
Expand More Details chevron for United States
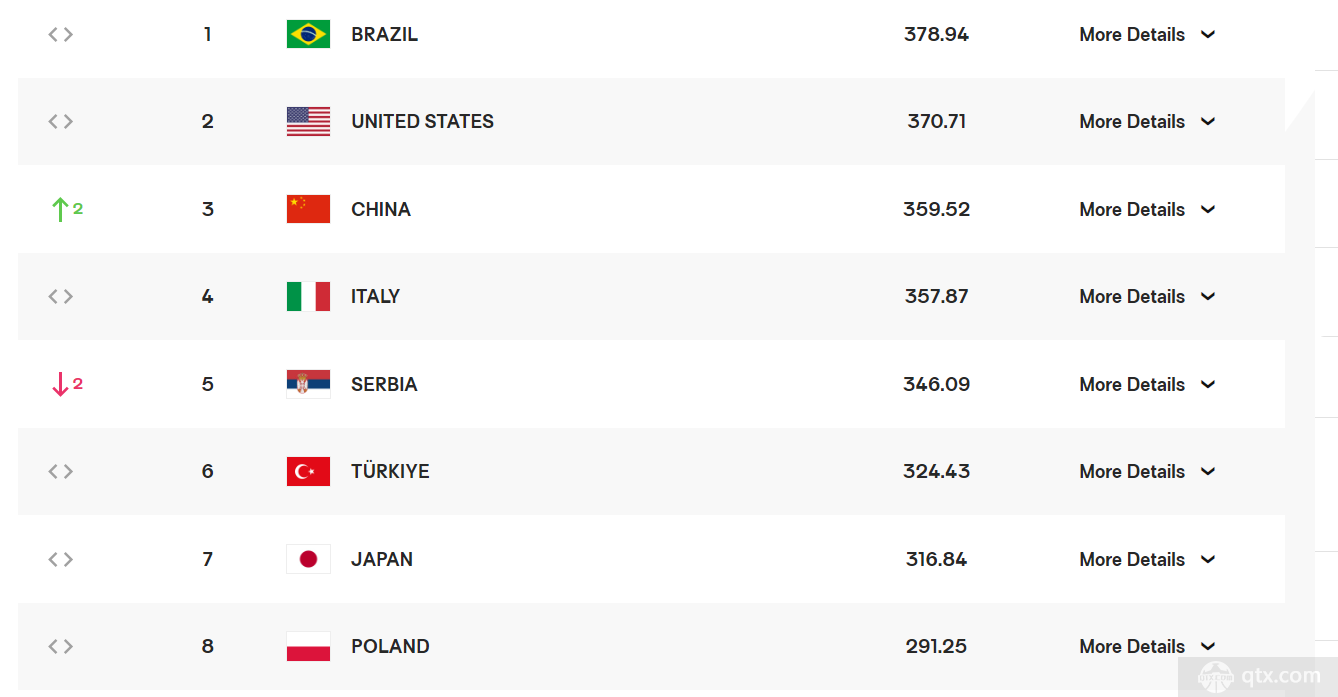click(x=1208, y=121)
